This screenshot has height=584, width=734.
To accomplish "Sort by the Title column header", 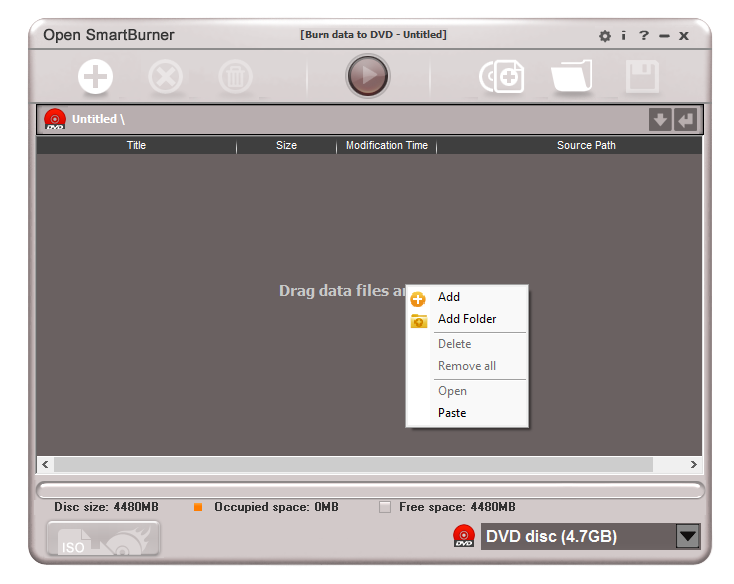I will click(136, 146).
